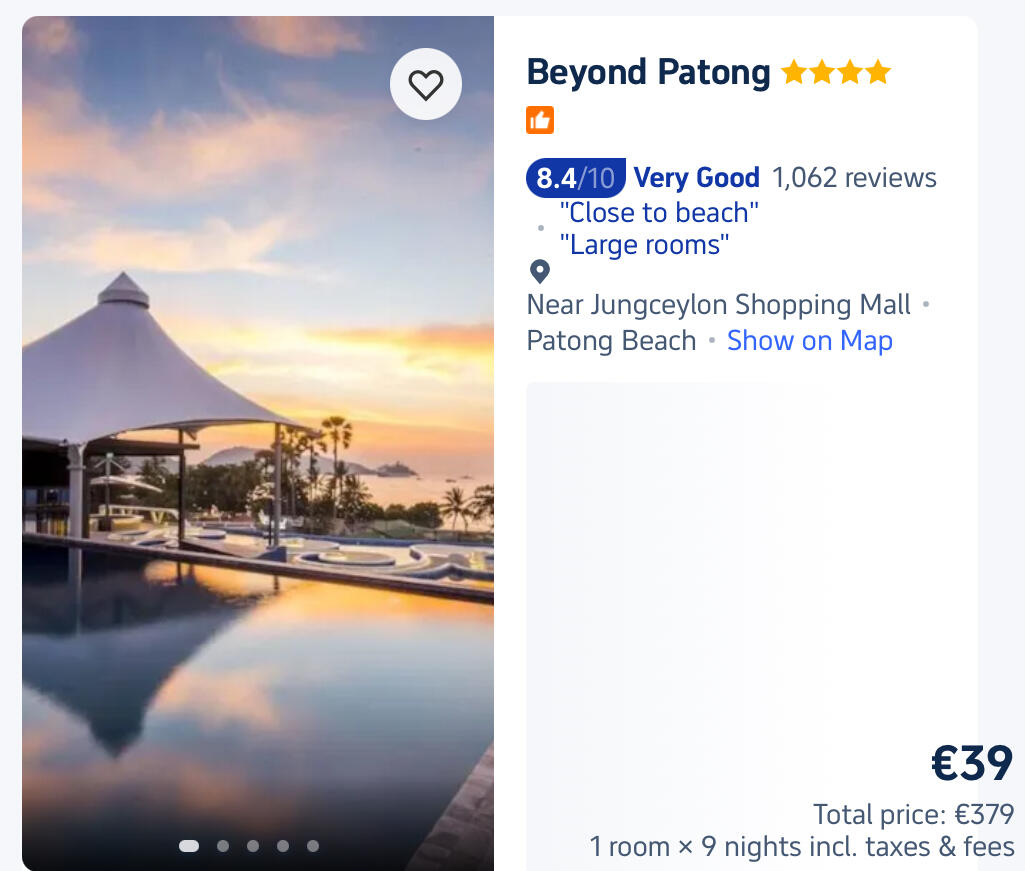Click the yellow star rating icons

click(x=836, y=72)
